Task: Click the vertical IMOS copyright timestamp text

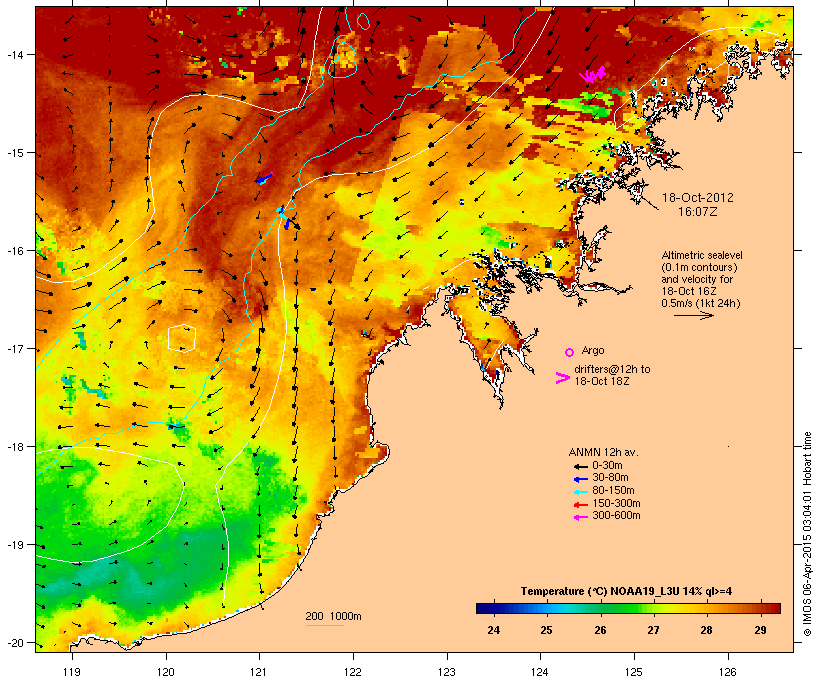Action: tap(807, 534)
